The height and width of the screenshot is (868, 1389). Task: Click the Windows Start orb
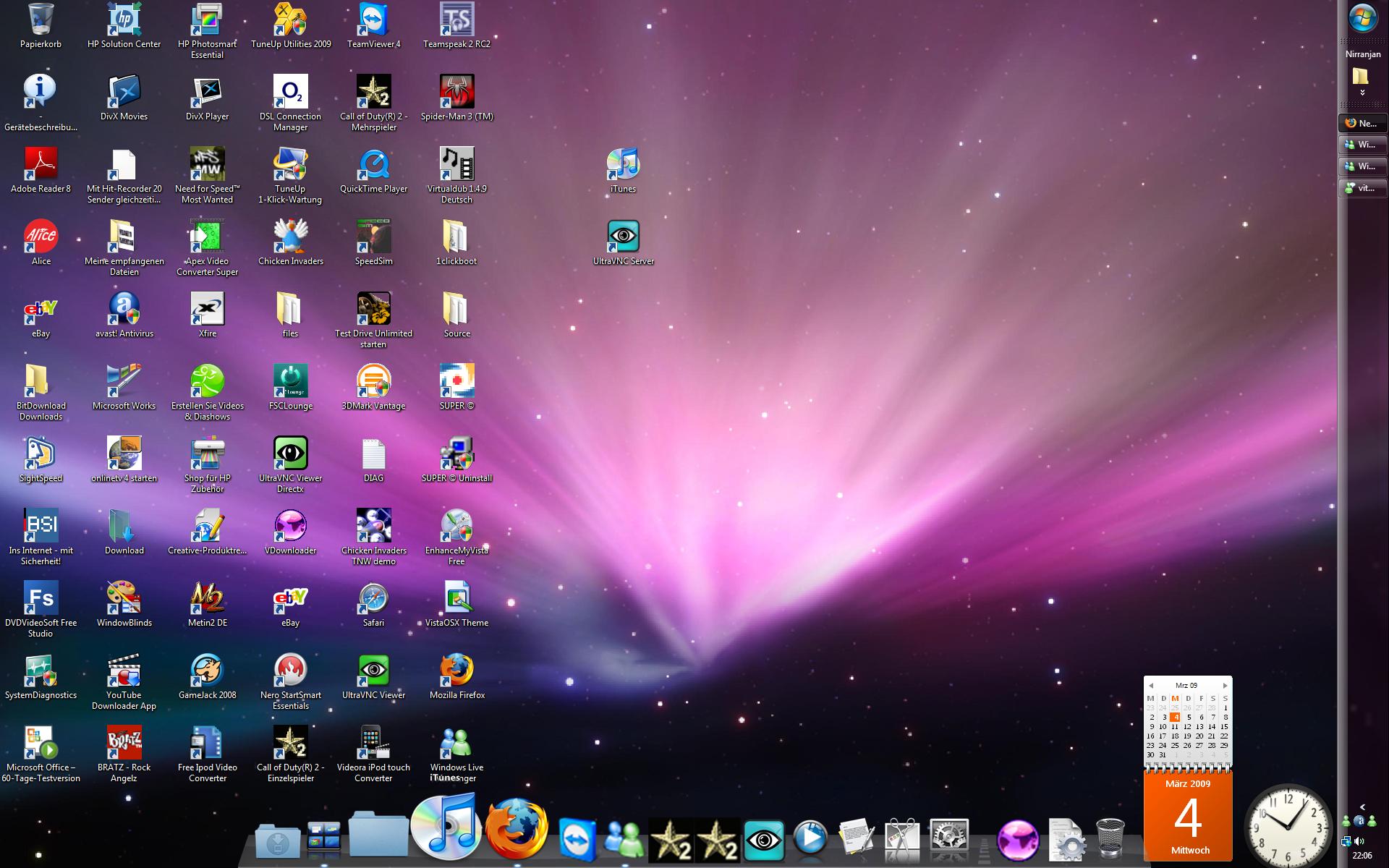point(1363,20)
